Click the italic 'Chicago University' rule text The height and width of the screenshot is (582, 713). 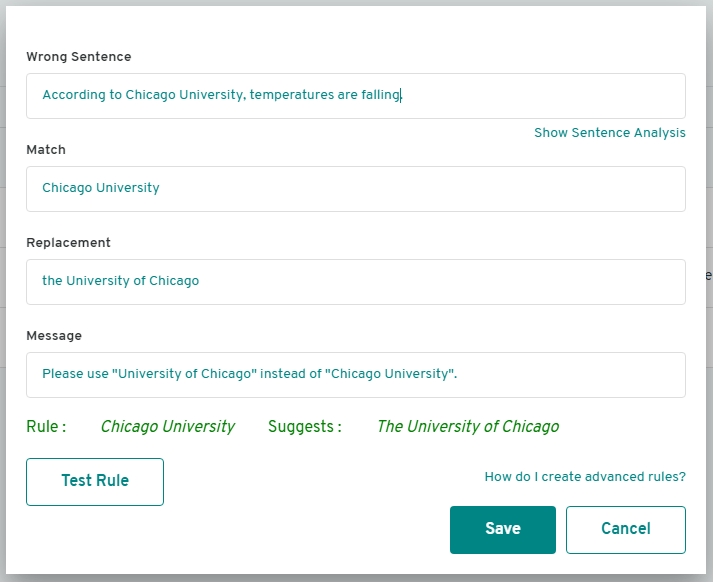point(168,426)
